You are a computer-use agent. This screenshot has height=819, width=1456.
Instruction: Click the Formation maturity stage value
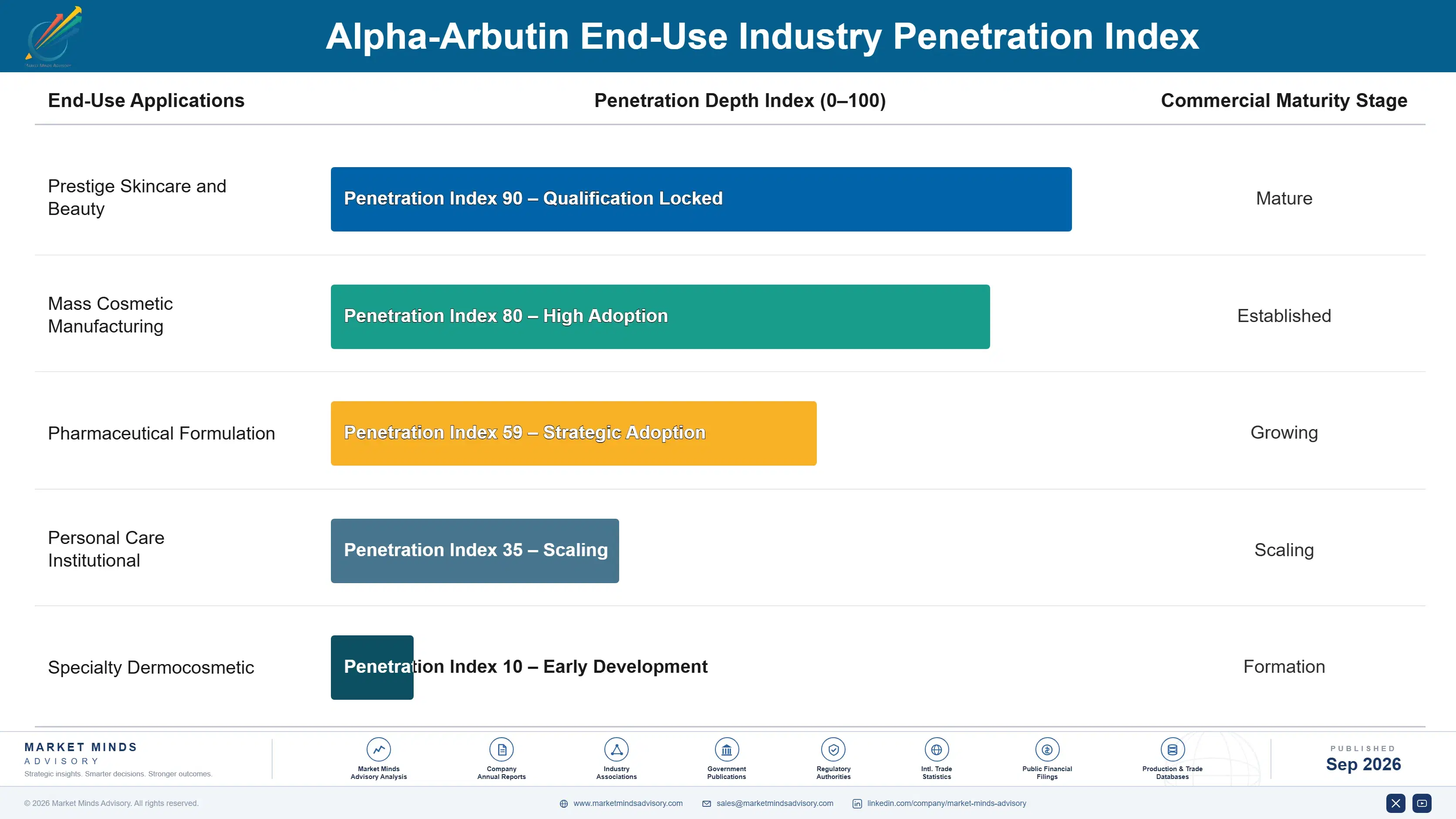coord(1284,667)
